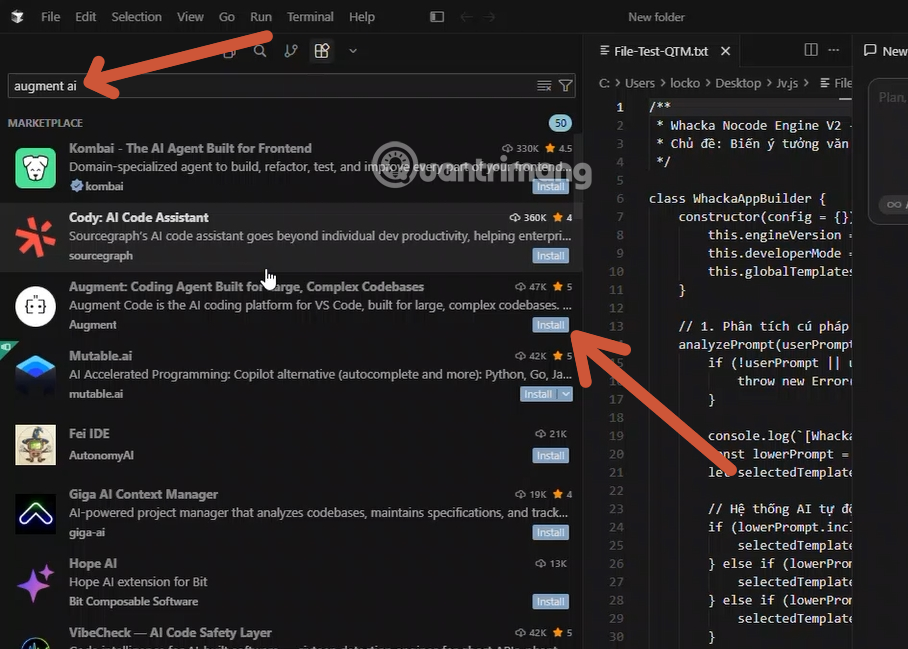
Task: Split the editor to the right
Action: (x=811, y=50)
